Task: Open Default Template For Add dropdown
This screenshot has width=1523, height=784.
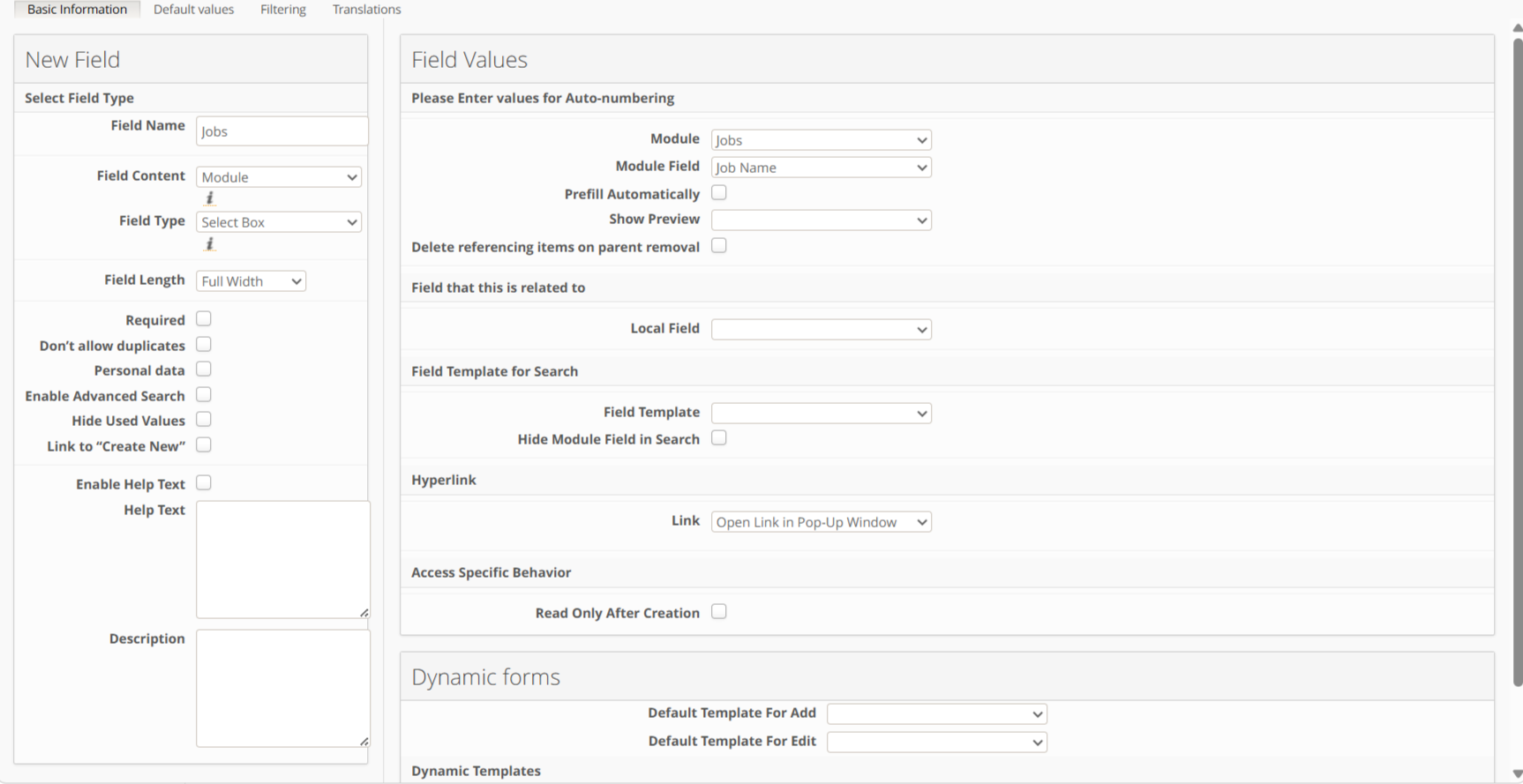Action: (x=937, y=714)
